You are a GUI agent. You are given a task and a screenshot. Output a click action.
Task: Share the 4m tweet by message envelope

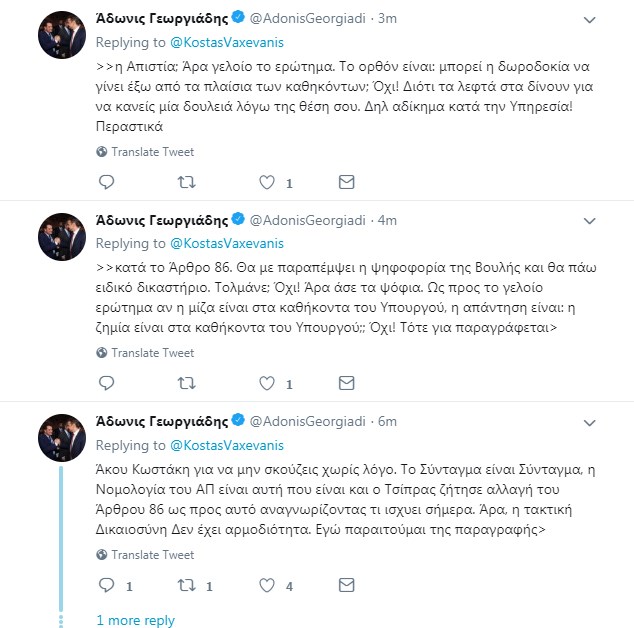pos(347,383)
